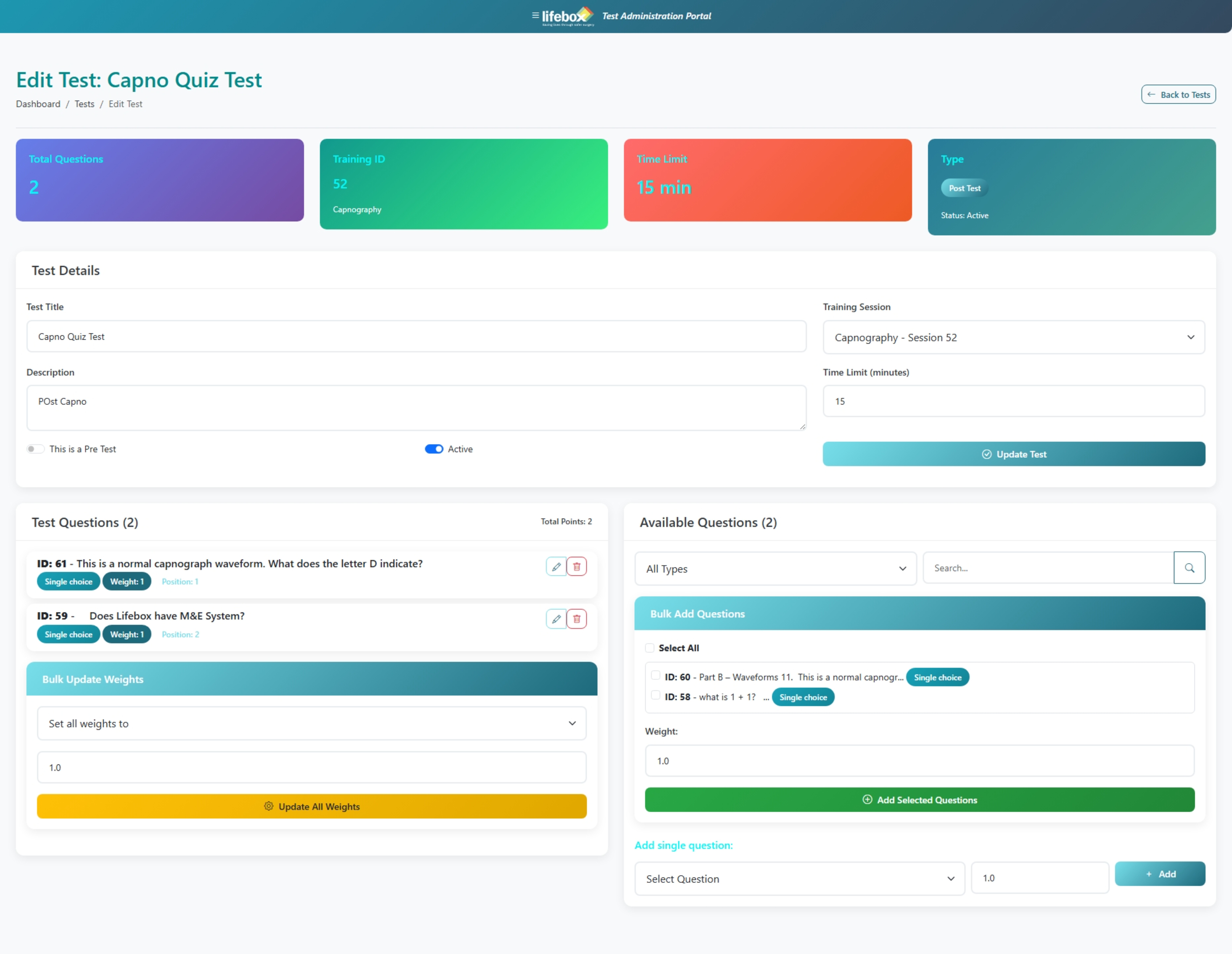Turn off the Active switch
This screenshot has height=954, width=1232.
(x=434, y=449)
